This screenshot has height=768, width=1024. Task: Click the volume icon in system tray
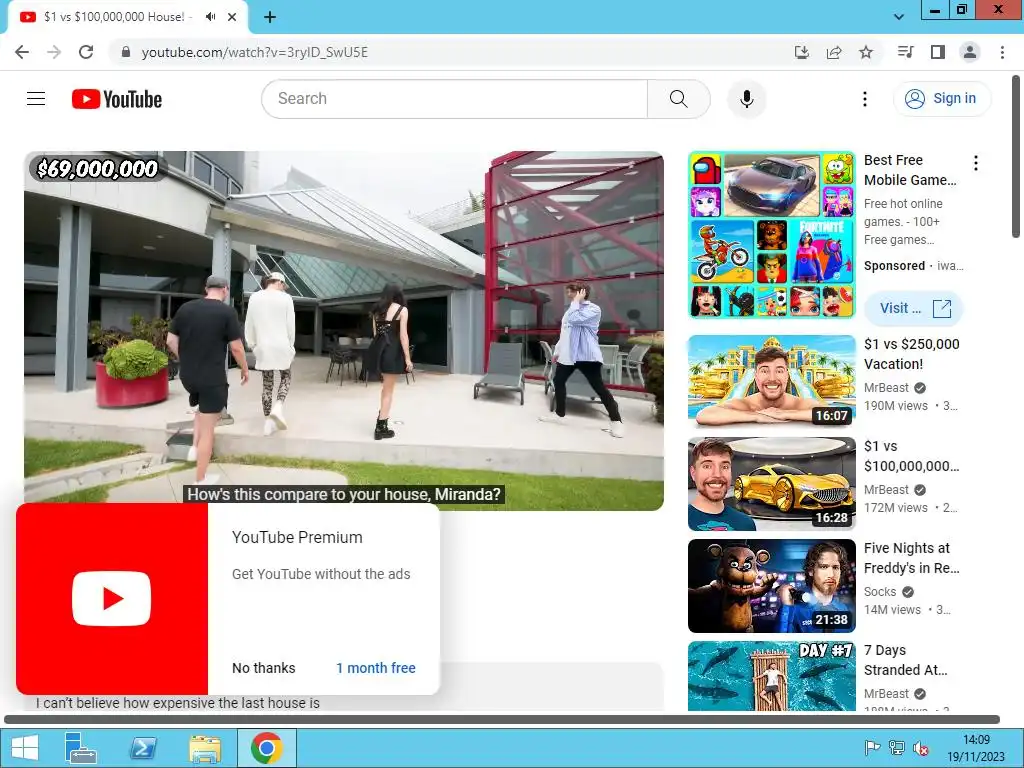click(x=921, y=748)
